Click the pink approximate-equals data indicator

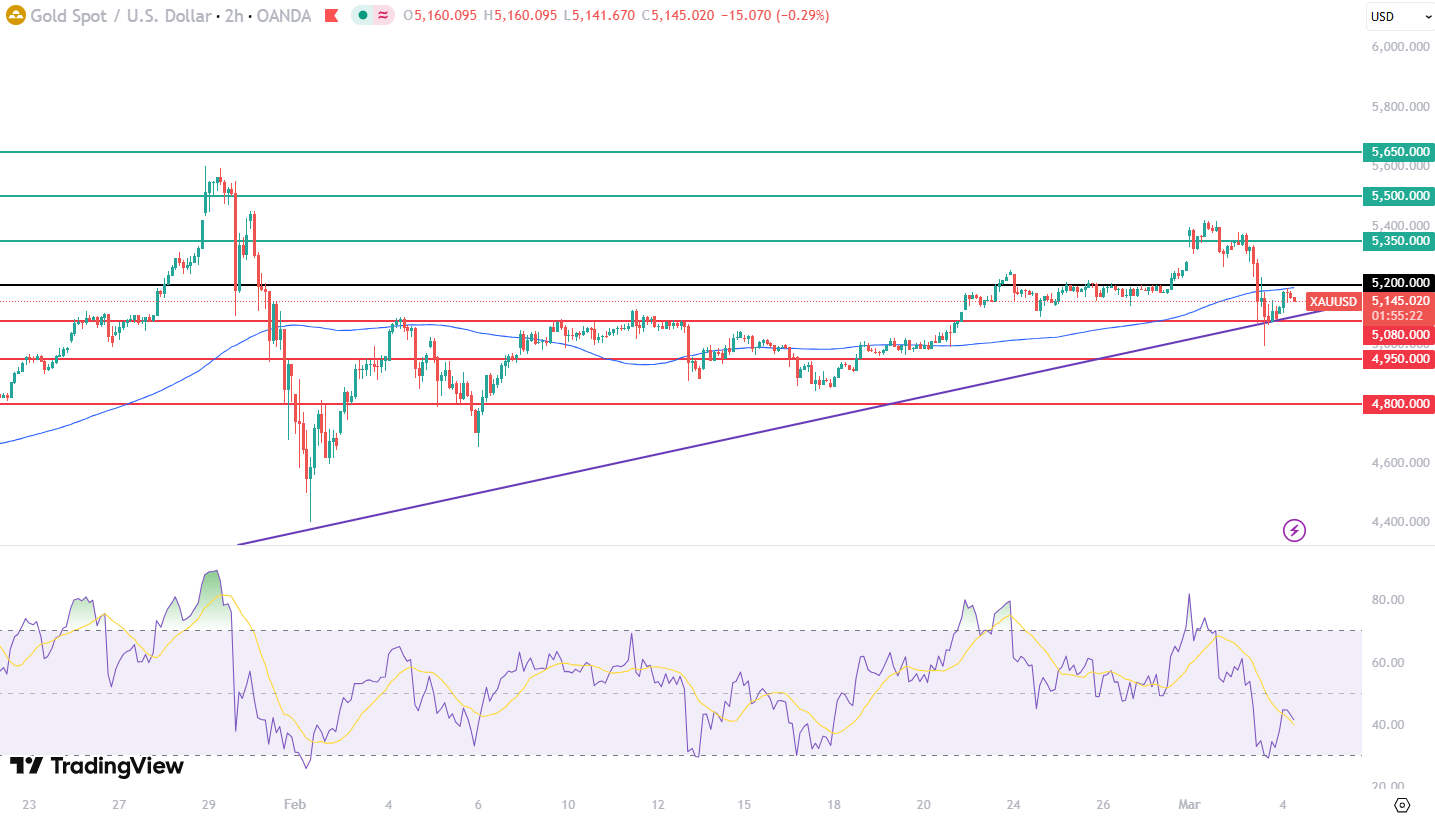(x=382, y=16)
